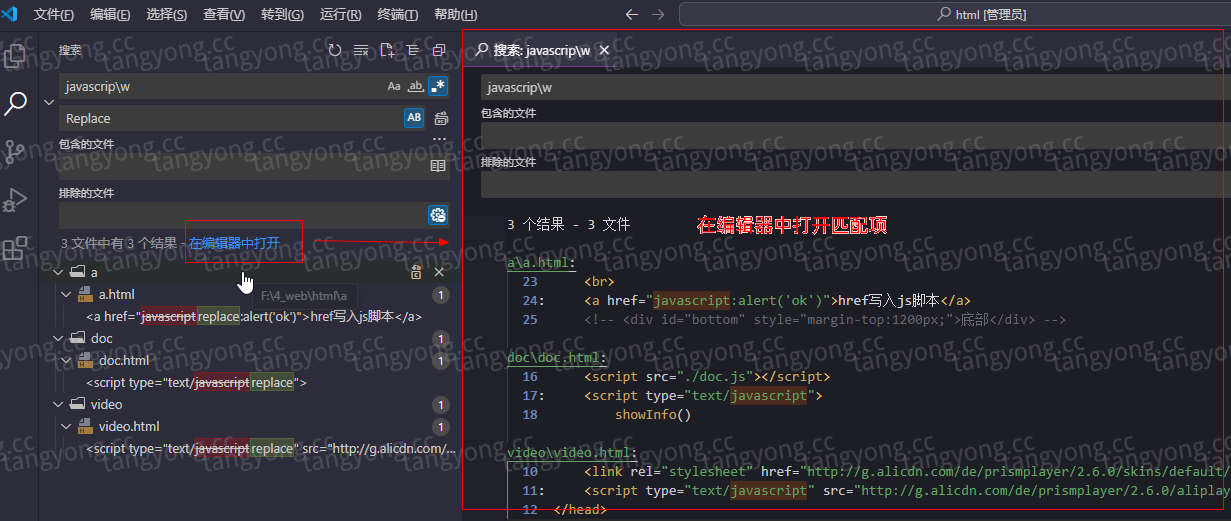1231x521 pixels.
Task: Go back using navigation arrow in title bar
Action: coord(631,14)
